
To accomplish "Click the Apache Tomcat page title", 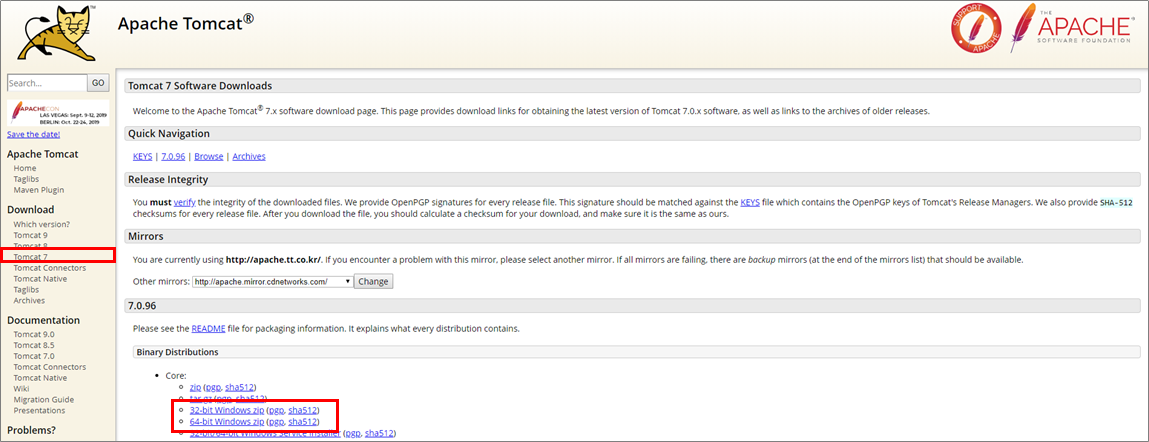I will click(186, 22).
